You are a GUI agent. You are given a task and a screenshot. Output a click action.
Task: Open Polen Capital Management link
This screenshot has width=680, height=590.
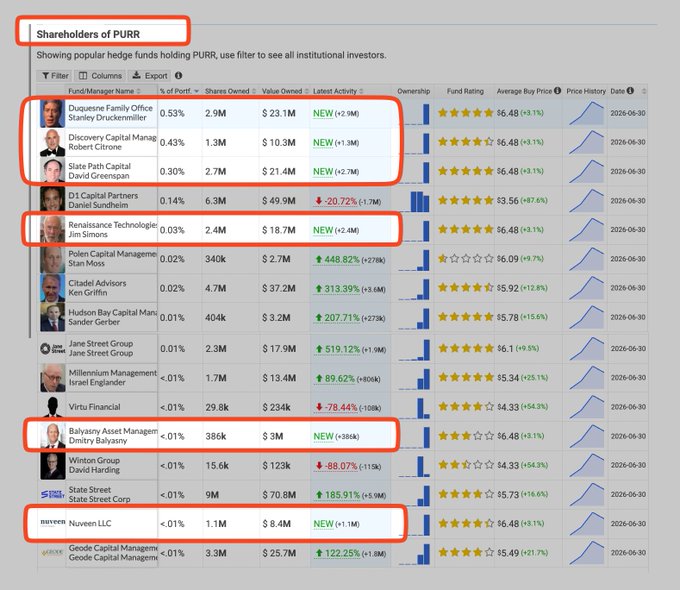tap(112, 254)
